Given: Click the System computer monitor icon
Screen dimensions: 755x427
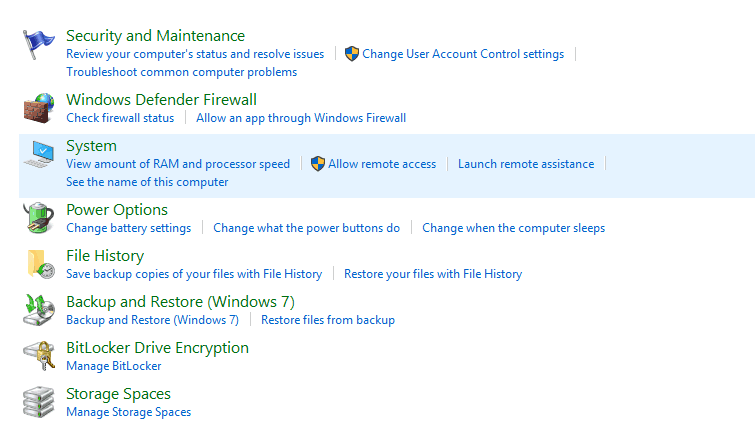Looking at the screenshot, I should point(39,155).
